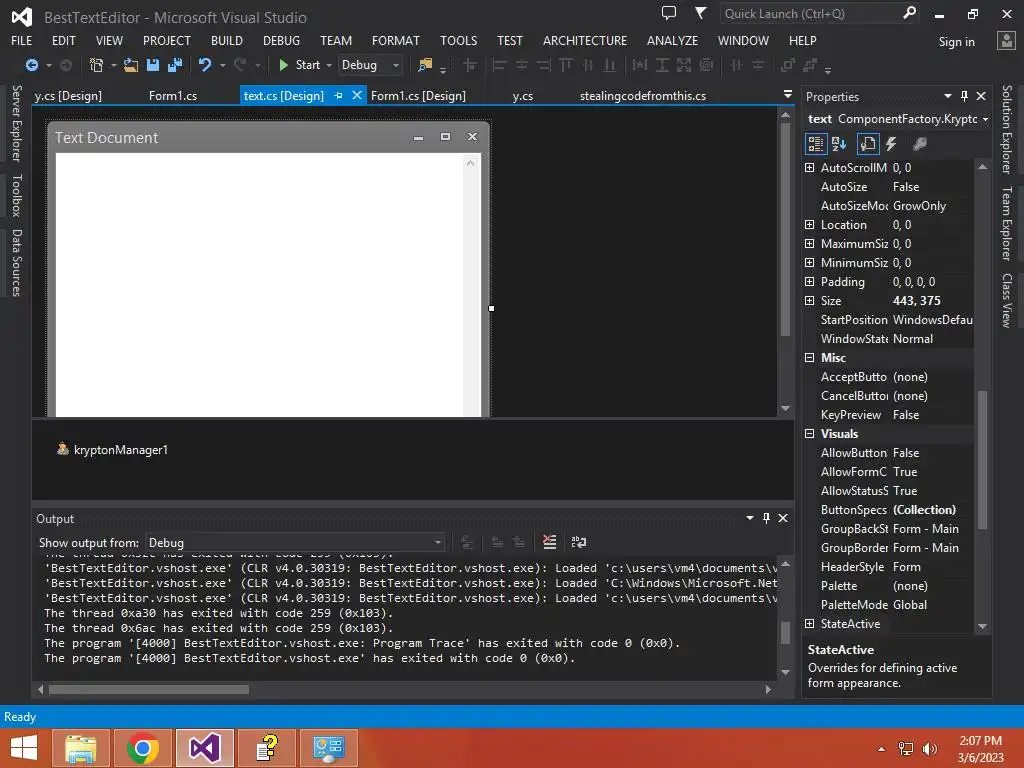Select the kryptonManager1 component

tap(112, 449)
